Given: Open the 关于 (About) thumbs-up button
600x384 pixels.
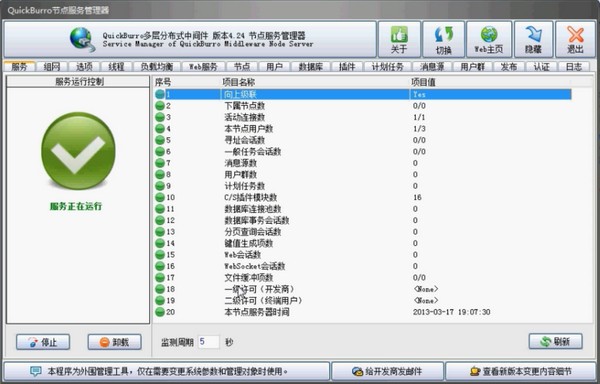Looking at the screenshot, I should (399, 39).
